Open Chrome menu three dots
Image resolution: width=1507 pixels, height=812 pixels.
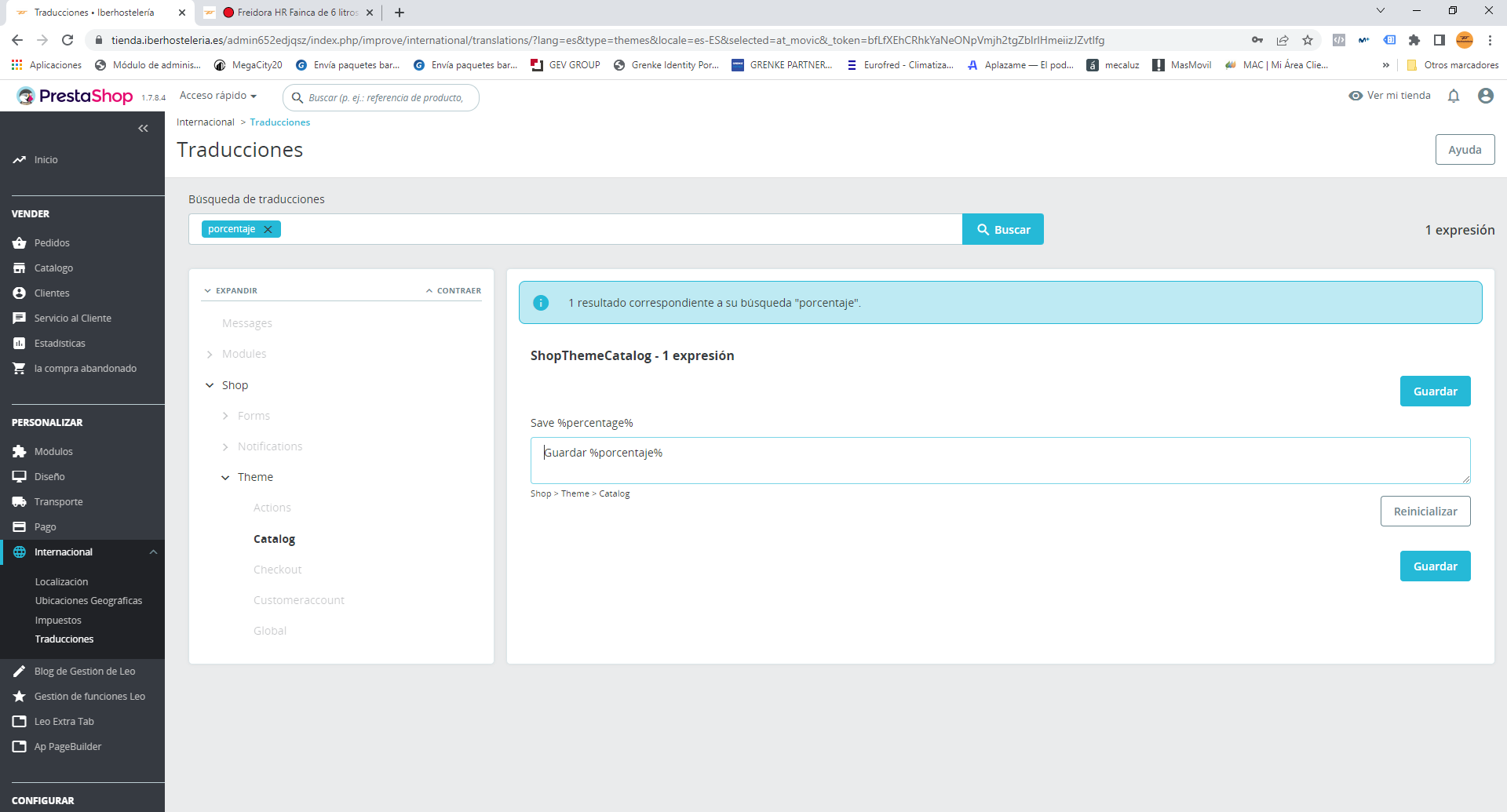click(x=1490, y=40)
